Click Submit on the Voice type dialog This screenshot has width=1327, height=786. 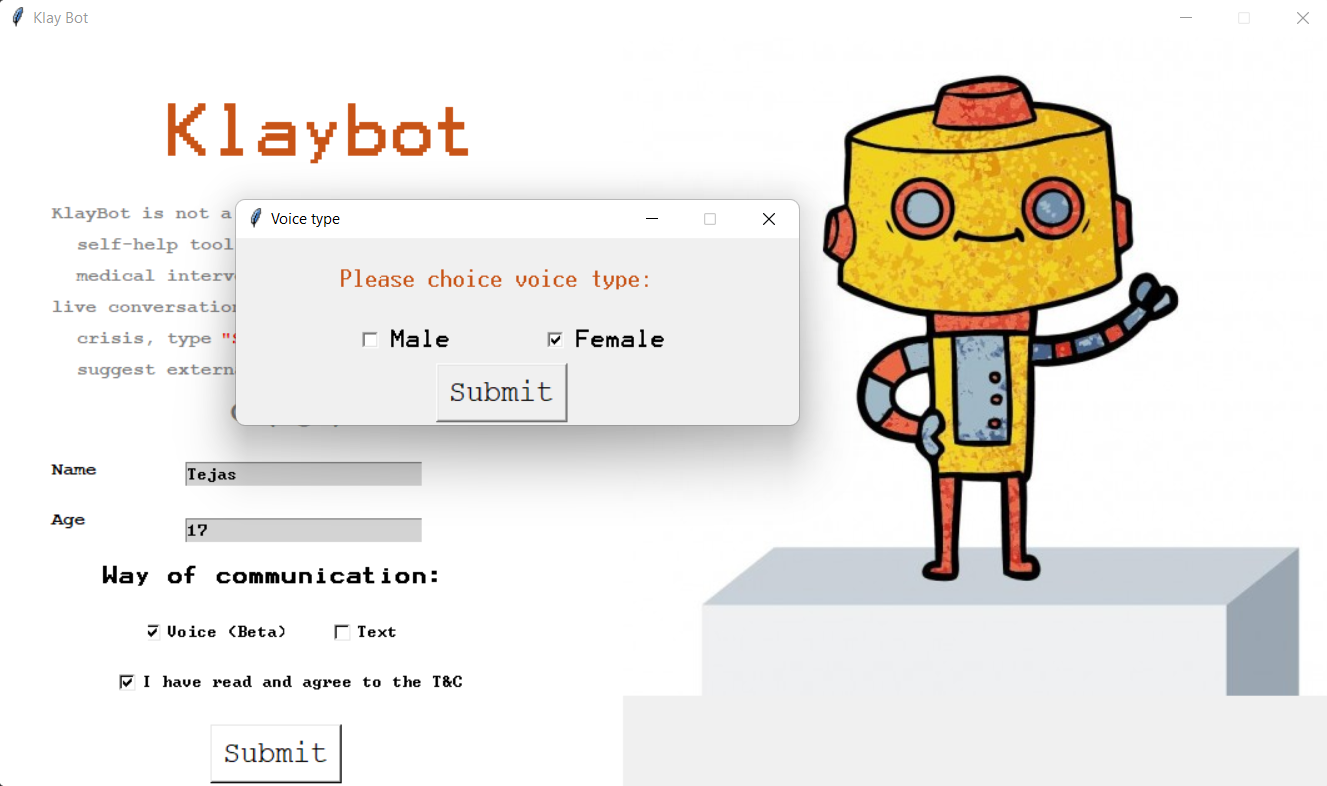[x=501, y=392]
